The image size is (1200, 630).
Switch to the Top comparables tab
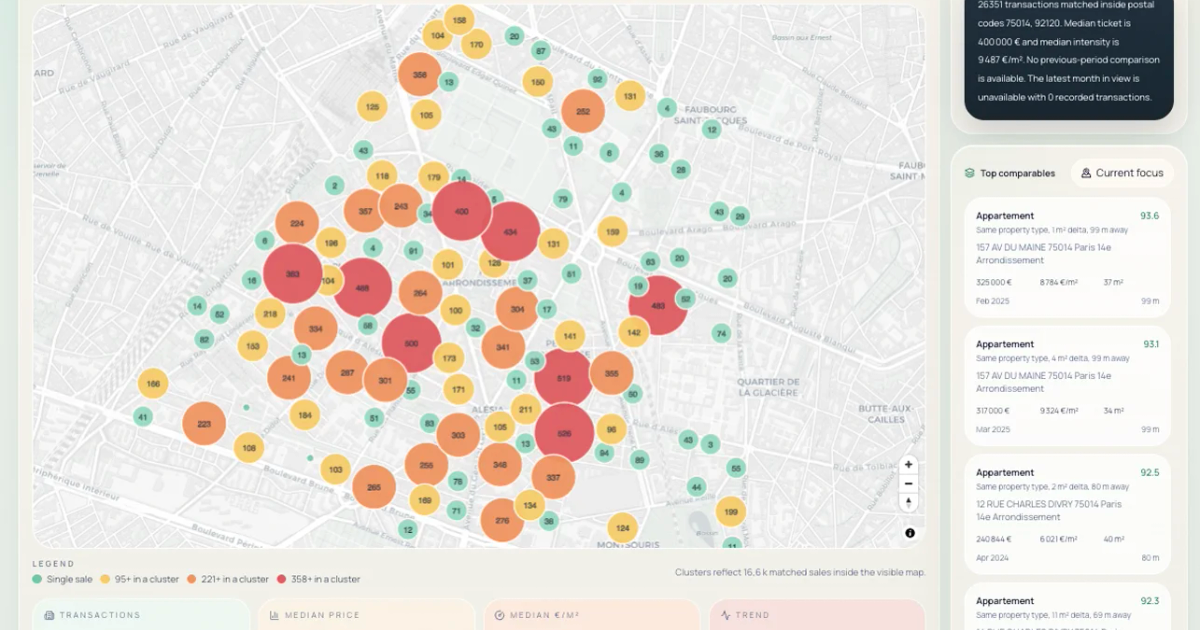click(x=1010, y=173)
